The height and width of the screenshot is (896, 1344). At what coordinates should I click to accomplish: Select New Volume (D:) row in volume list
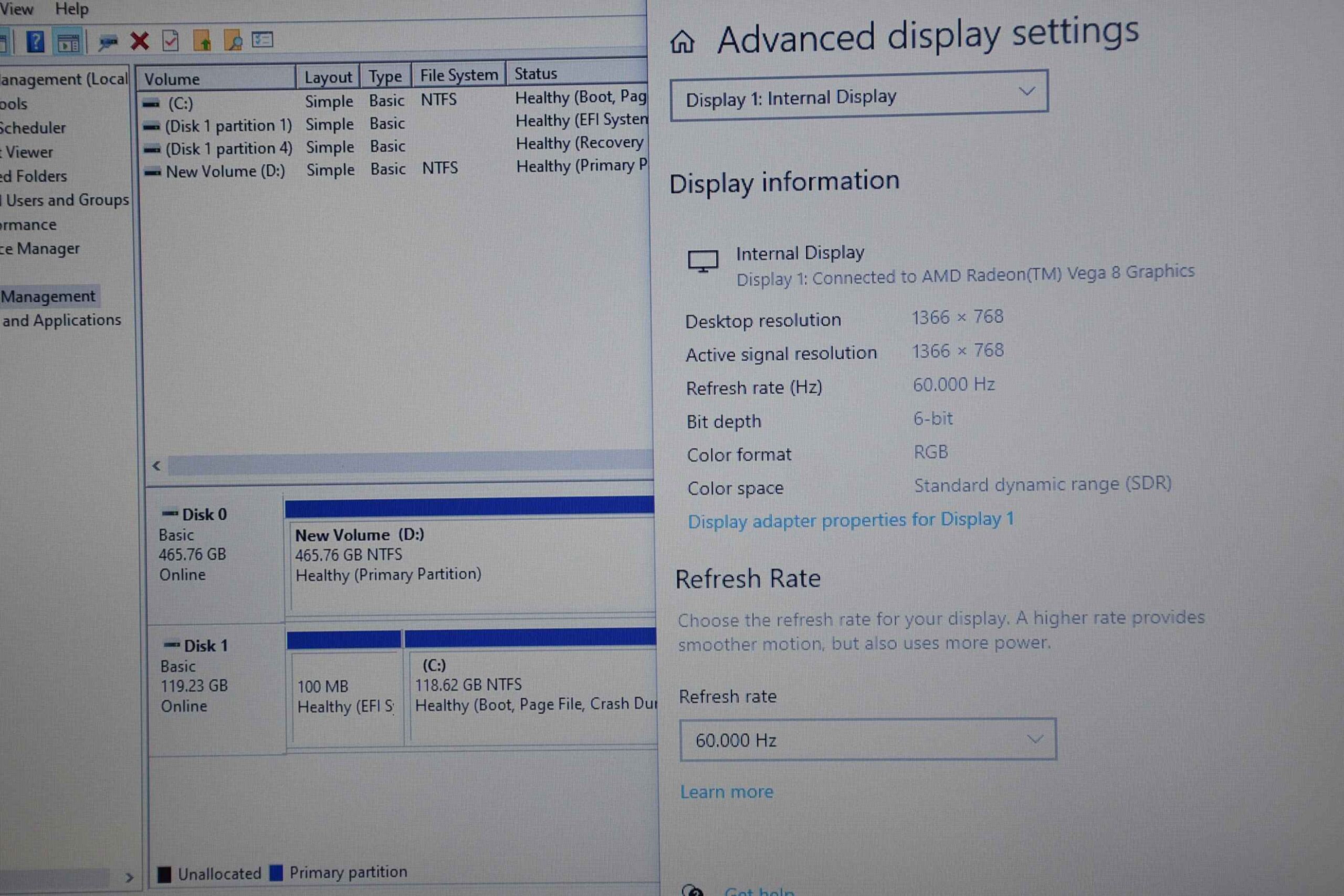coord(394,170)
